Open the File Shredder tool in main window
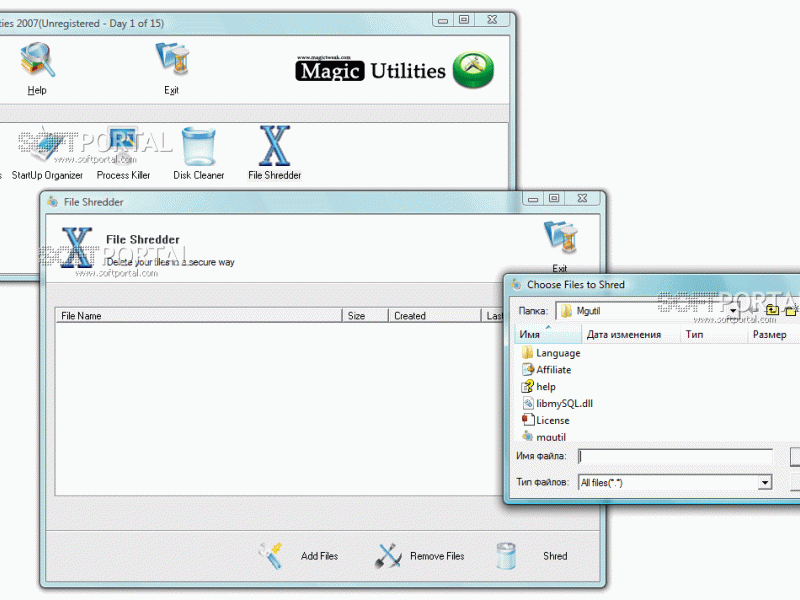This screenshot has height=600, width=800. [274, 153]
